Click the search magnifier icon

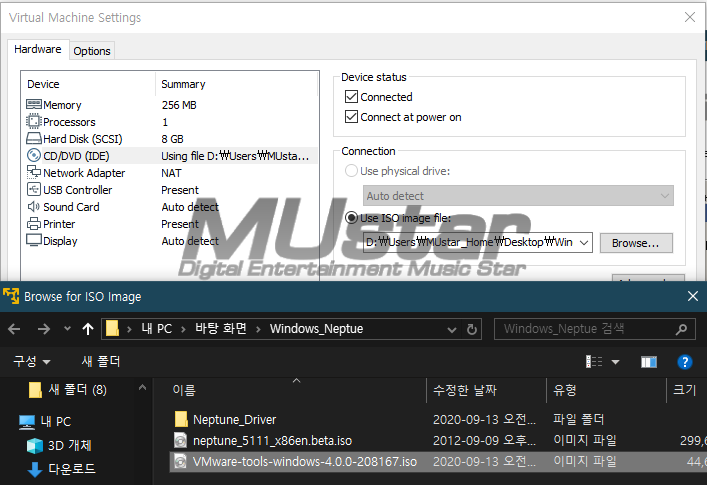(682, 329)
